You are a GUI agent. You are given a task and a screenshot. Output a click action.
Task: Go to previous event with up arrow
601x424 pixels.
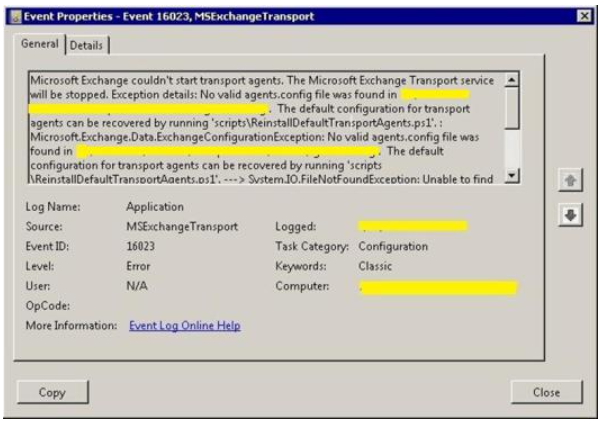570,180
